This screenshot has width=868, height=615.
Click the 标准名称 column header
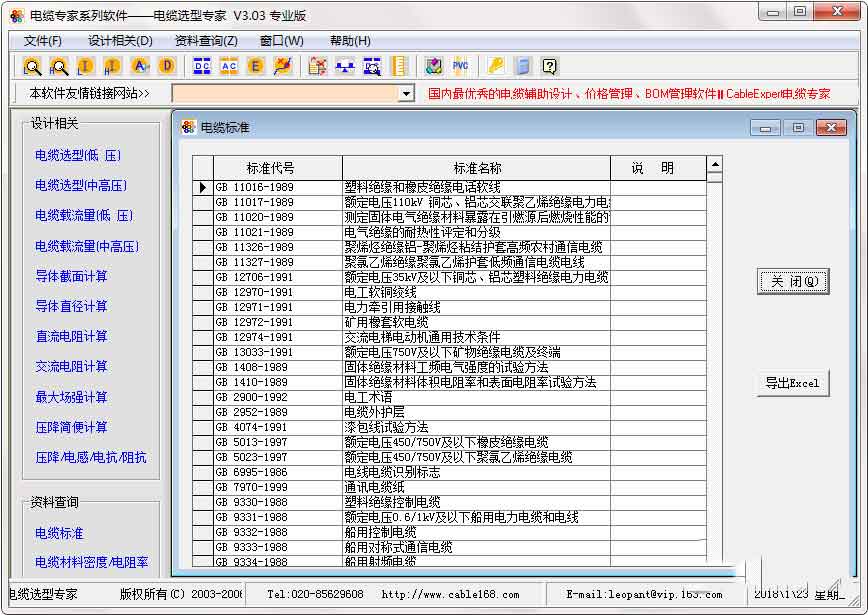(477, 168)
